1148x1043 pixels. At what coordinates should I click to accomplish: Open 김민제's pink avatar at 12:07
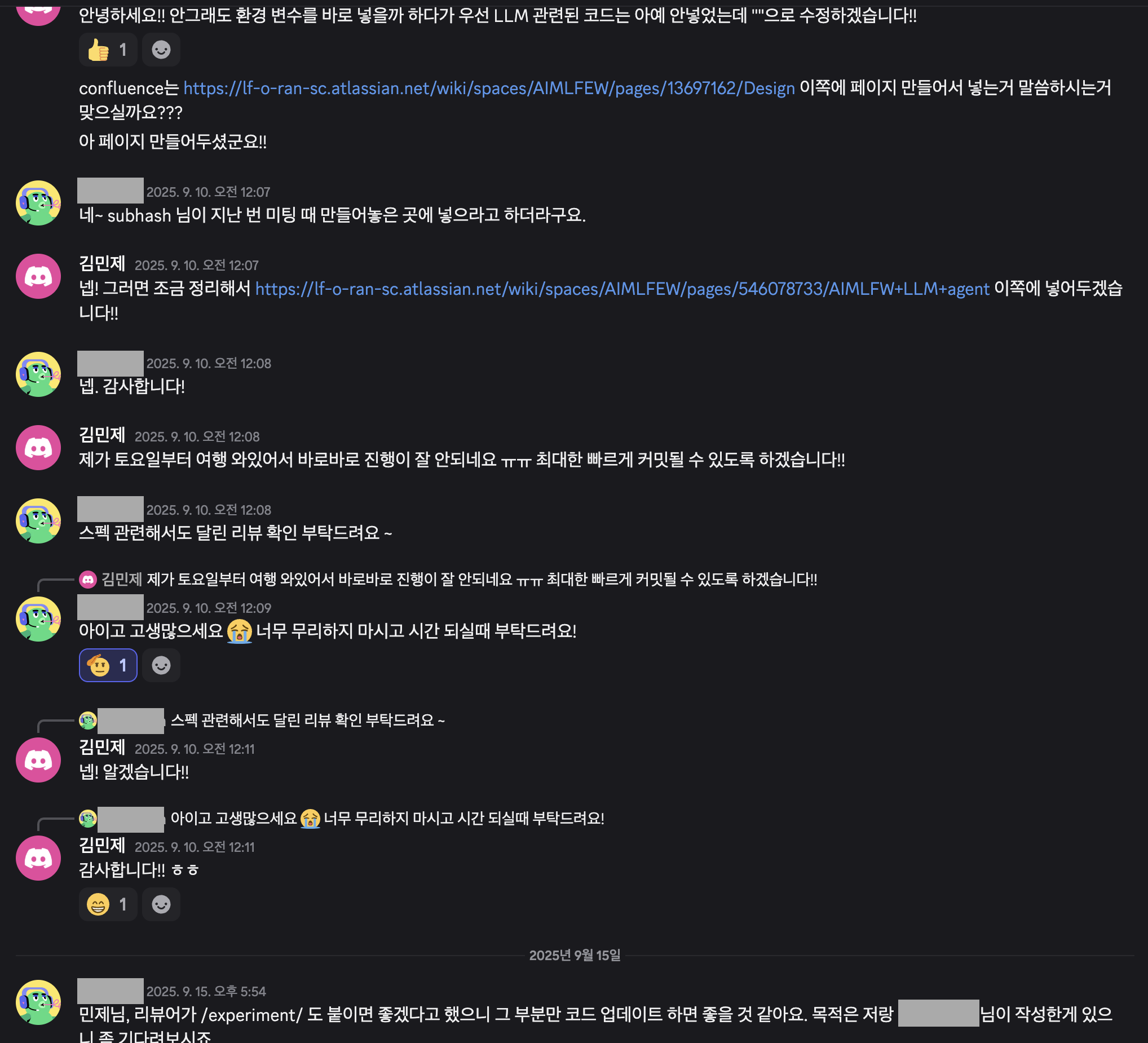click(38, 277)
